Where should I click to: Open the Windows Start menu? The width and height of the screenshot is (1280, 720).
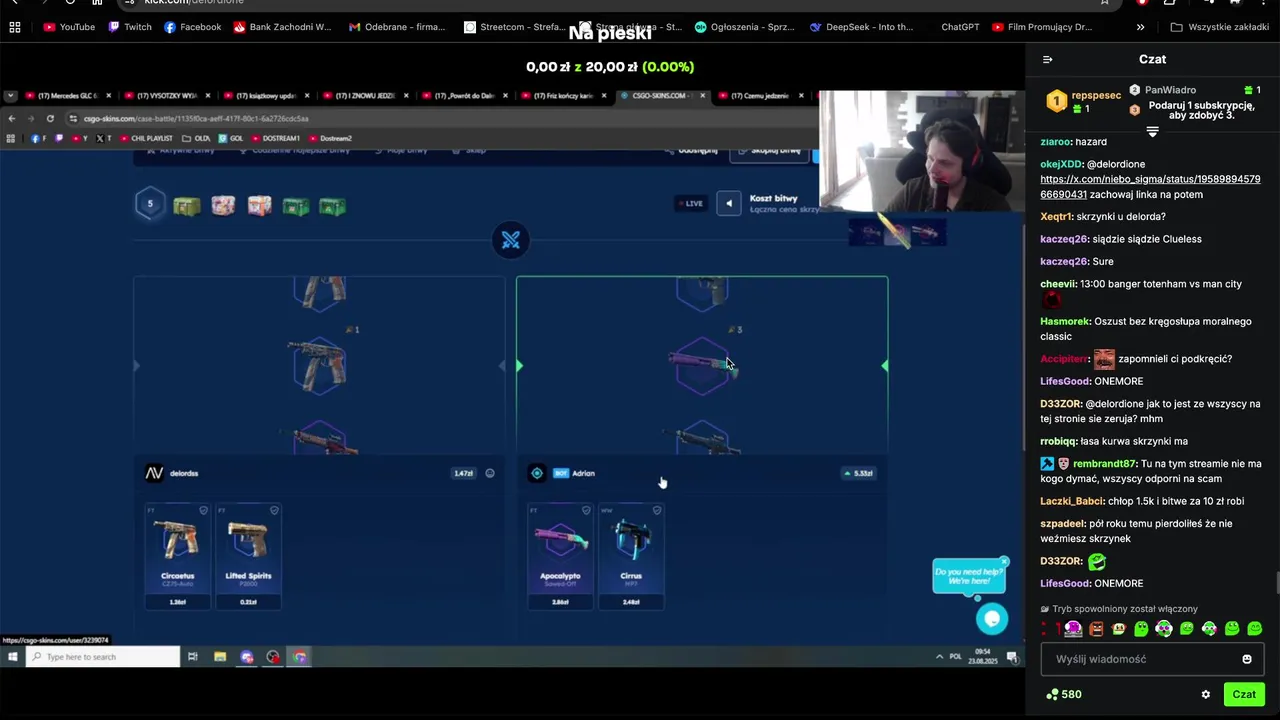(12, 657)
